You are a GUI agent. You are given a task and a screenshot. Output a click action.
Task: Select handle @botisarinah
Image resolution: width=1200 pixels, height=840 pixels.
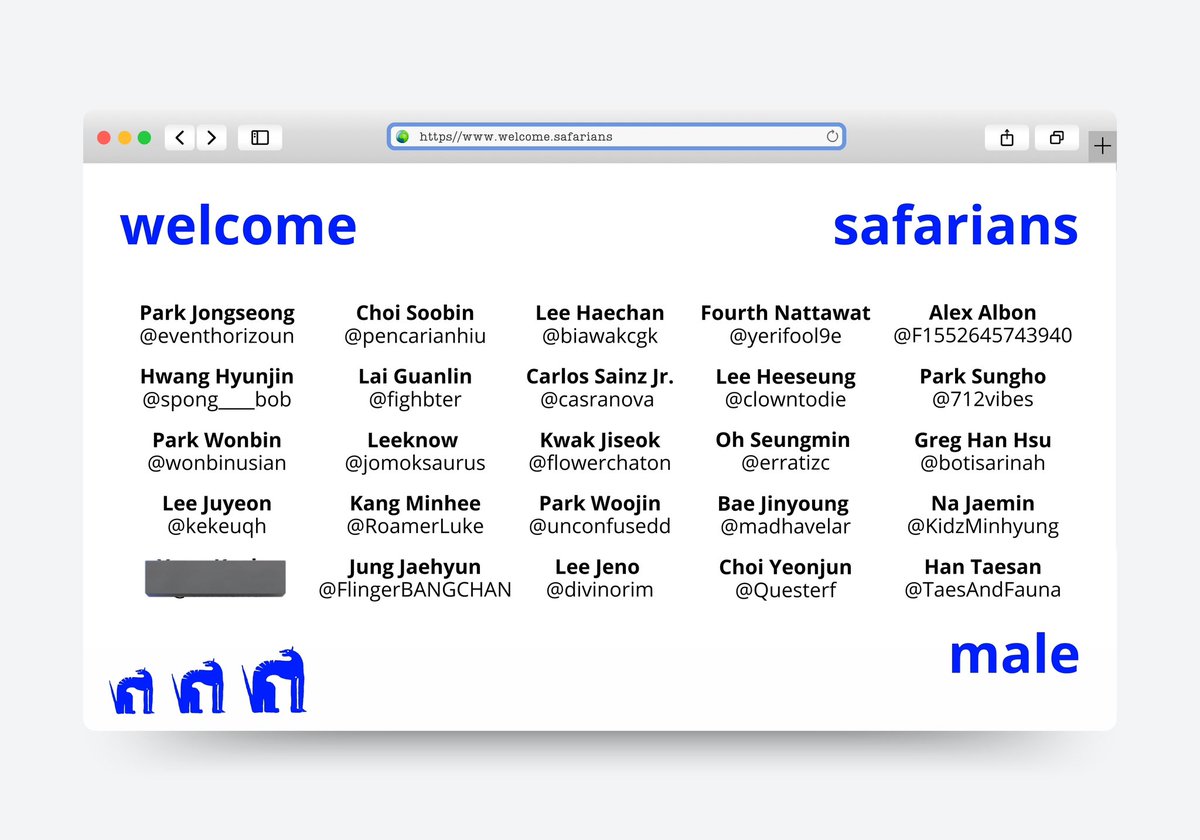pyautogui.click(x=983, y=463)
